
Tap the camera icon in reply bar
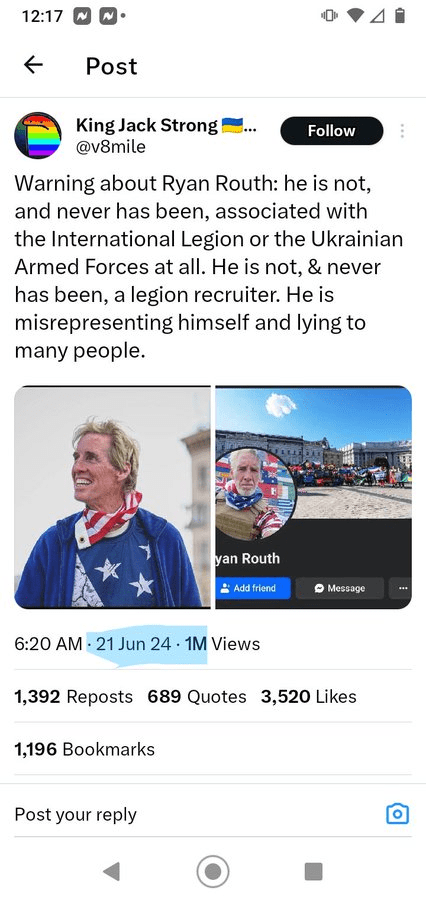pos(397,814)
